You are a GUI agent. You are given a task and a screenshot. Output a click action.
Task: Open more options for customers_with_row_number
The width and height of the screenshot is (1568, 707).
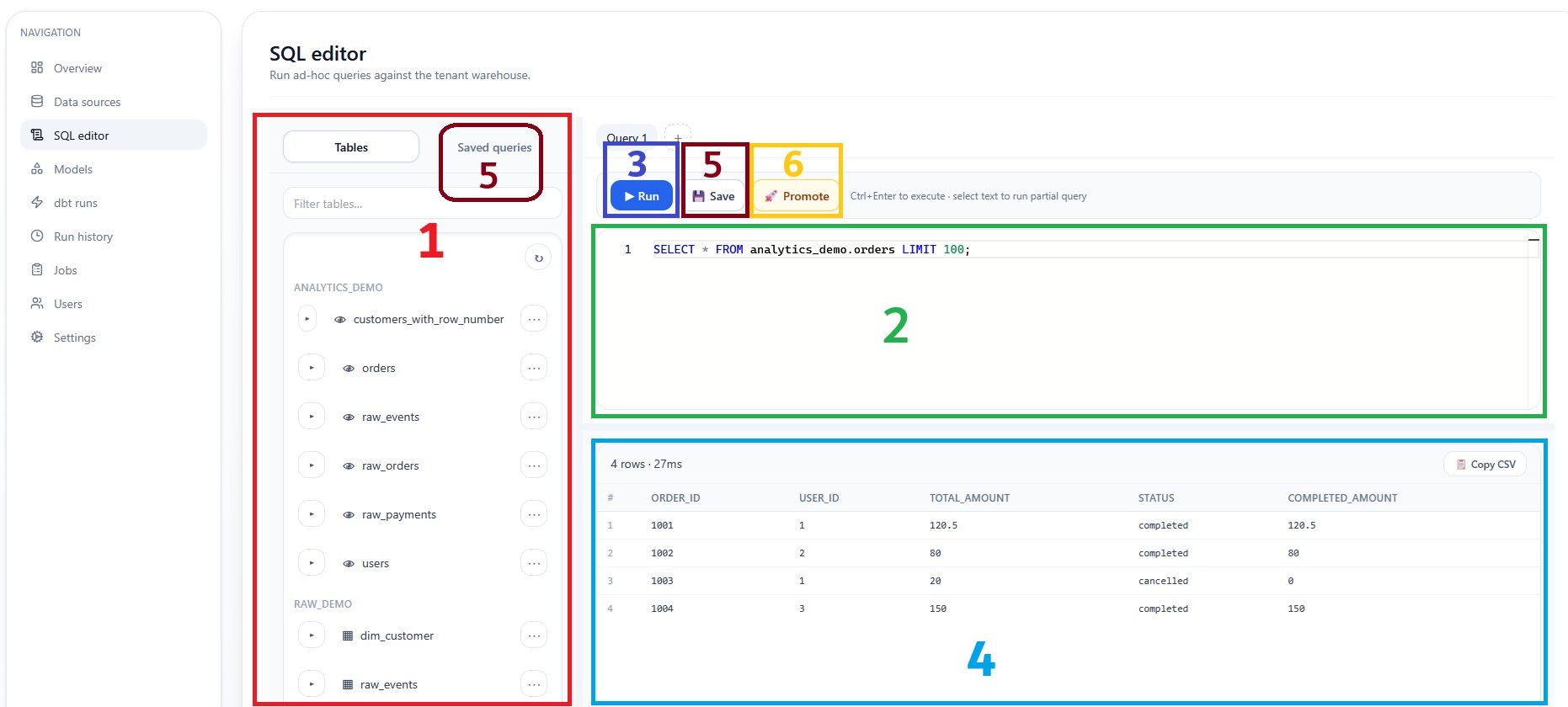point(534,319)
